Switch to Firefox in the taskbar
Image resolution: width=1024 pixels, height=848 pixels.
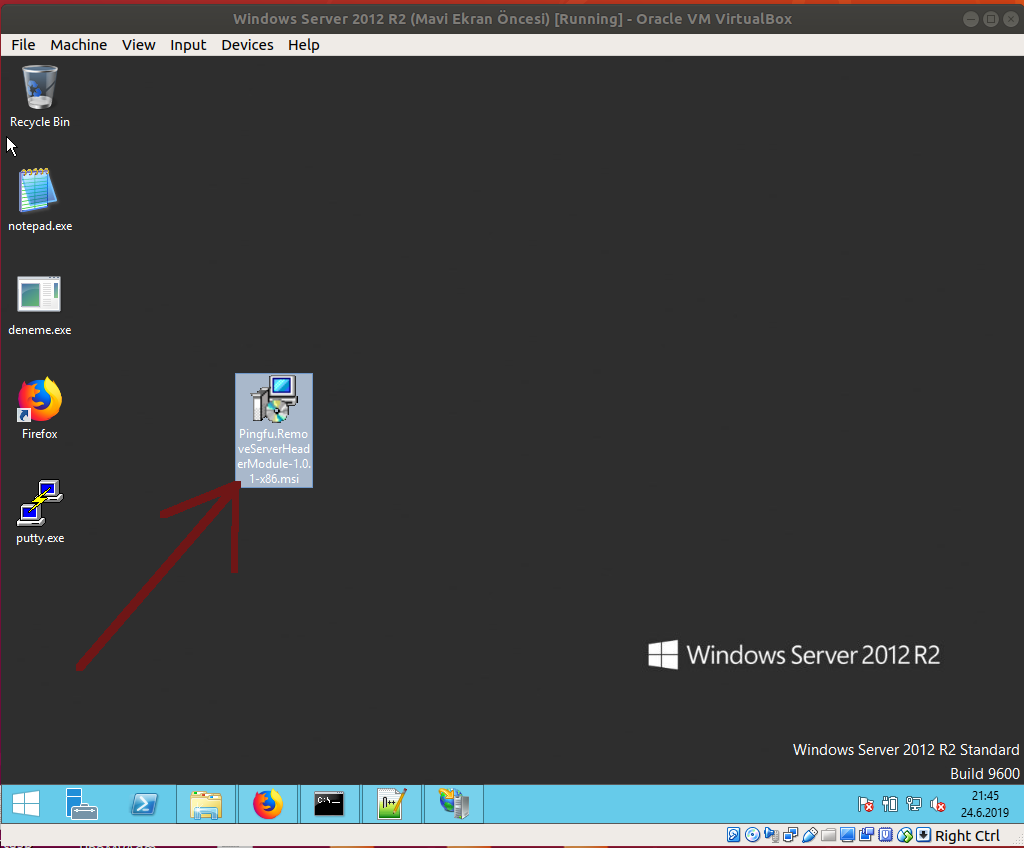click(268, 804)
